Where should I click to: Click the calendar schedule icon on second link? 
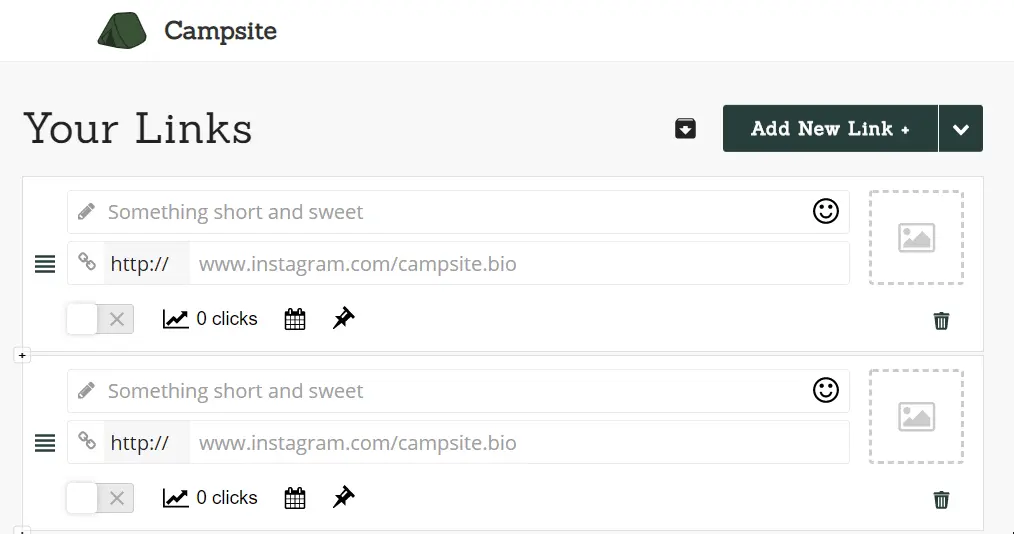pos(295,498)
